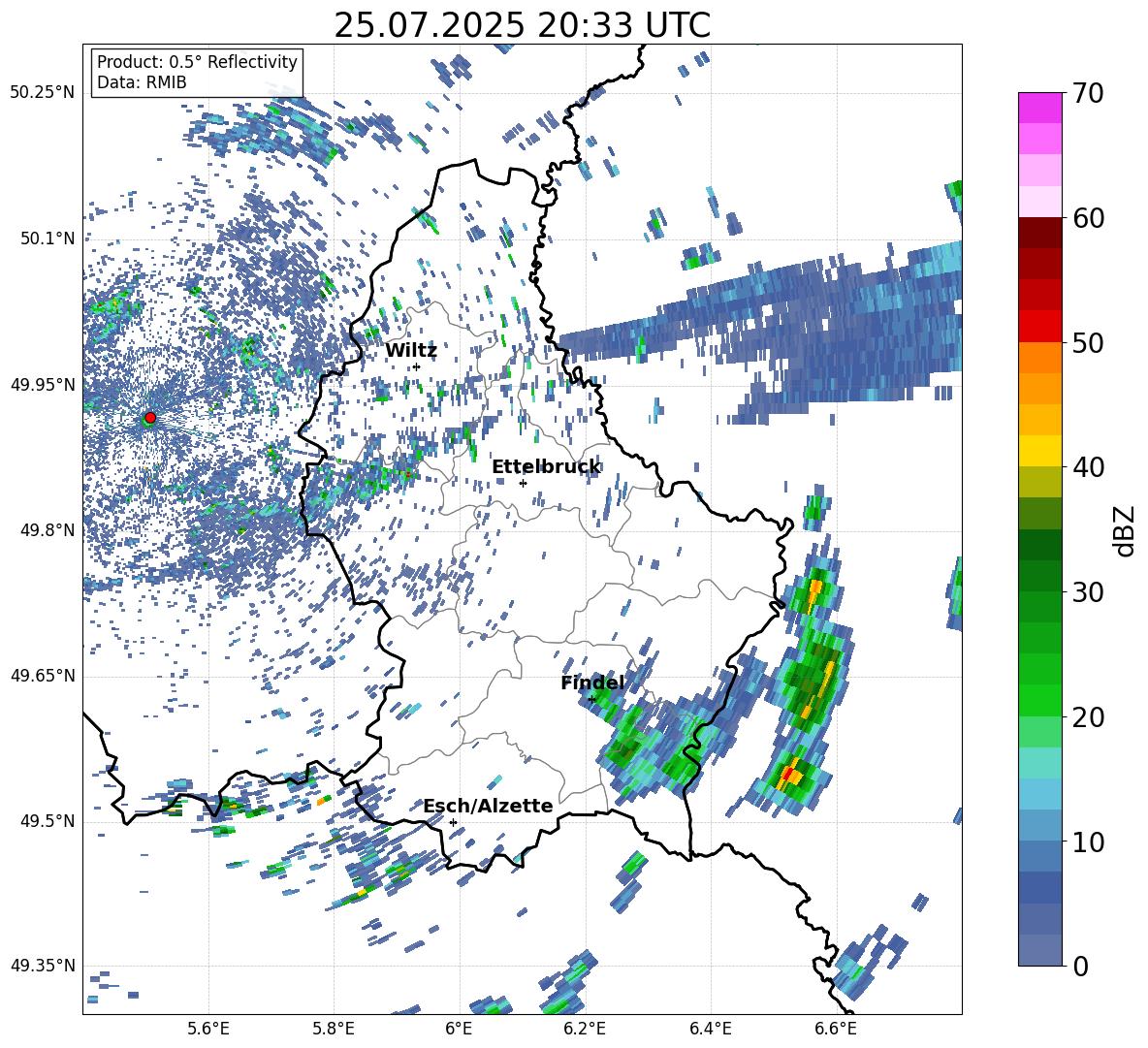Click the 49.5°N latitude label

point(47,821)
